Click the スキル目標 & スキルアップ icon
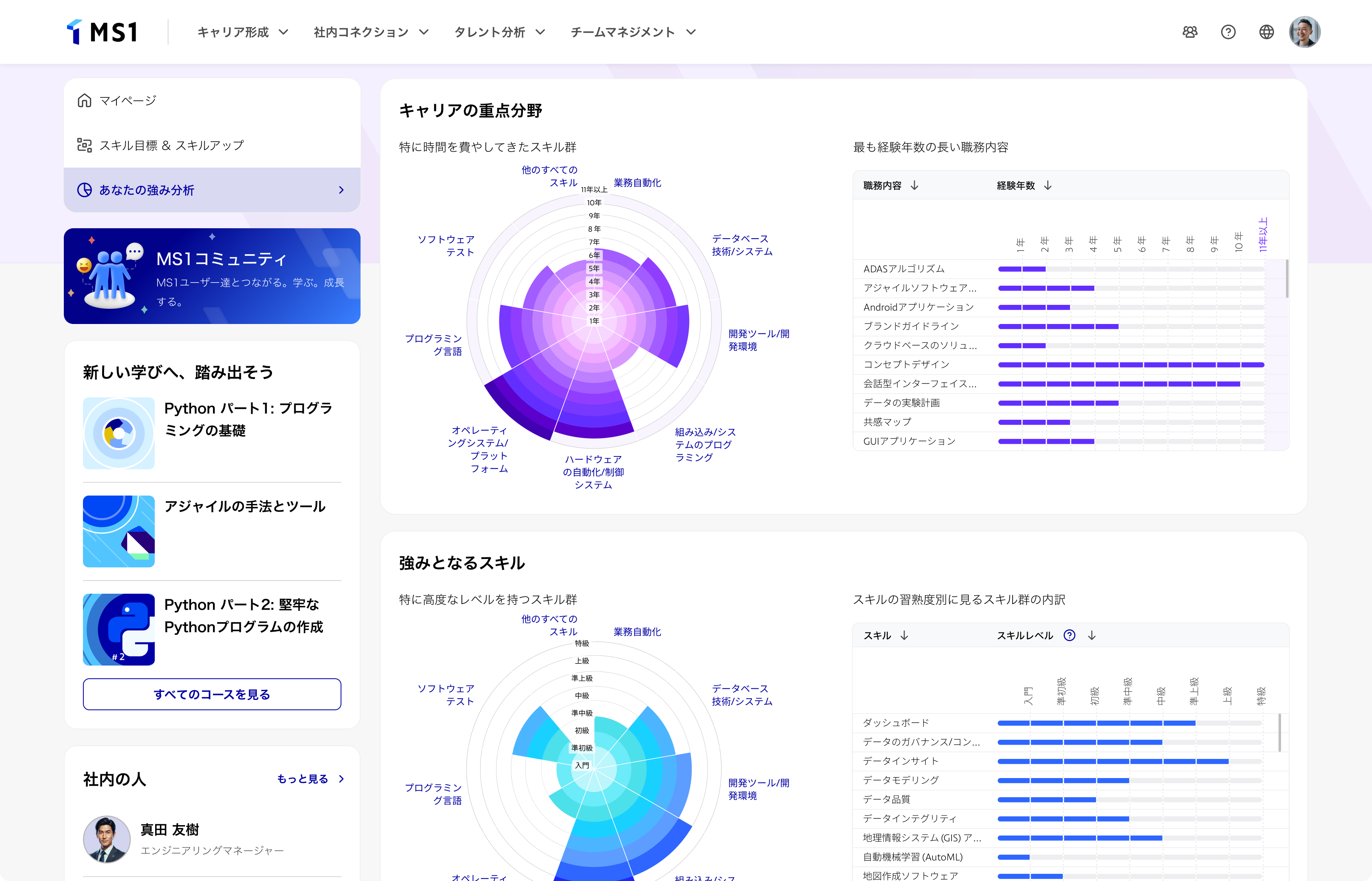Screen dimensions: 1372x881 pos(85,145)
